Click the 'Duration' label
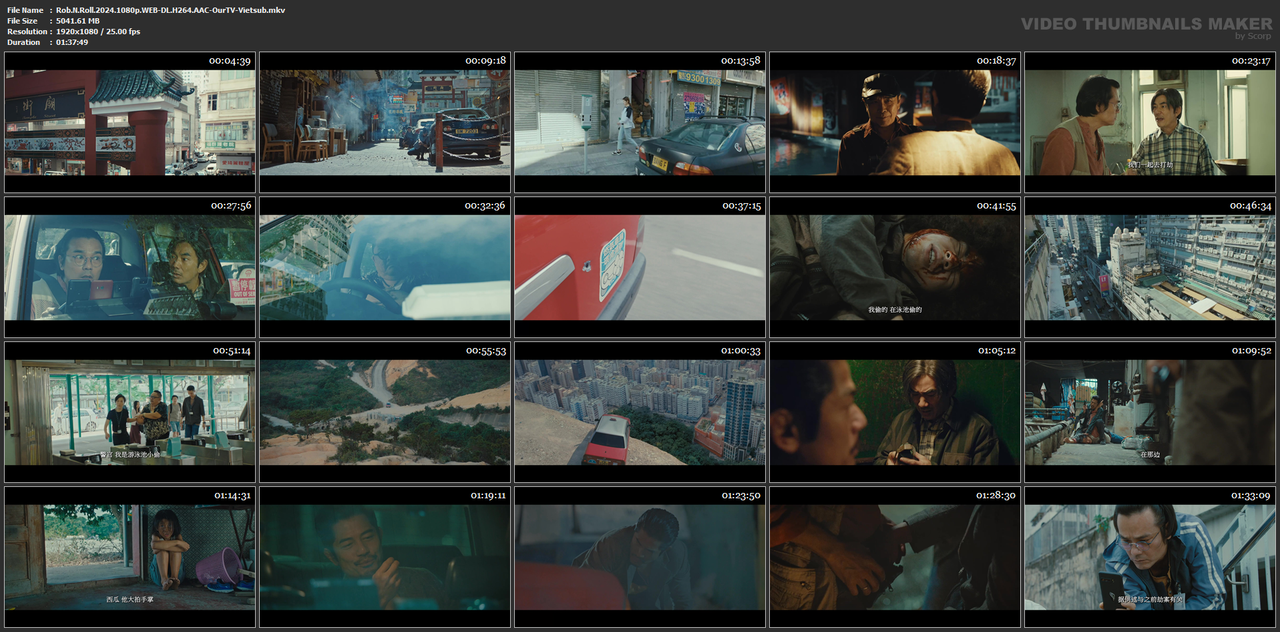The image size is (1280, 632). click(23, 42)
